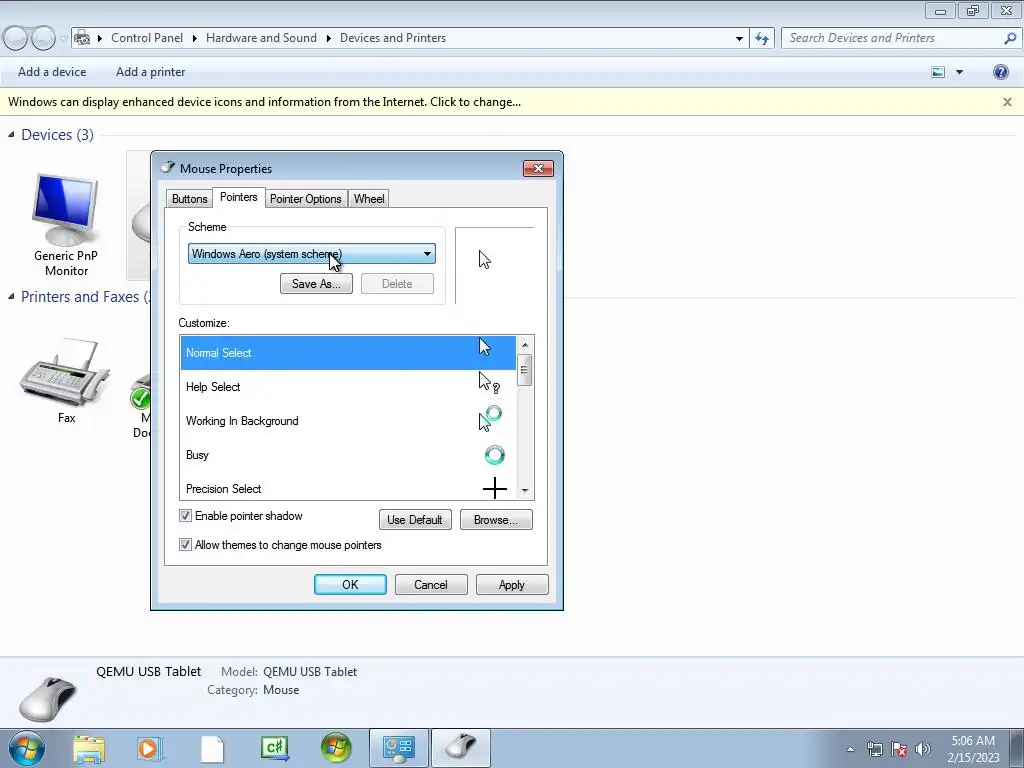Switch to the Wheel tab
The image size is (1024, 768).
click(369, 199)
